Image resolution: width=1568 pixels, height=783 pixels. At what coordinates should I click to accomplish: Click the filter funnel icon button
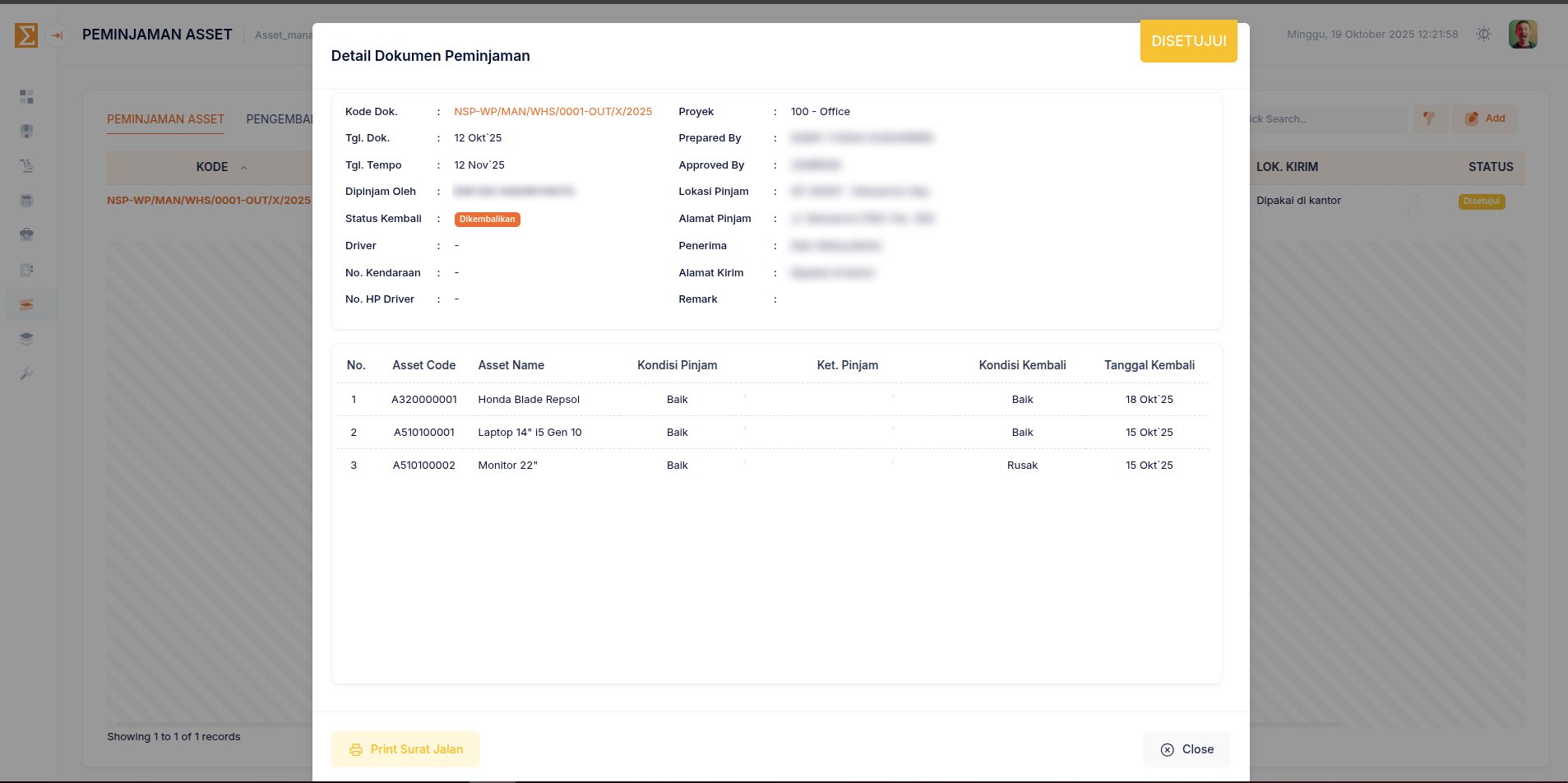click(x=1429, y=119)
